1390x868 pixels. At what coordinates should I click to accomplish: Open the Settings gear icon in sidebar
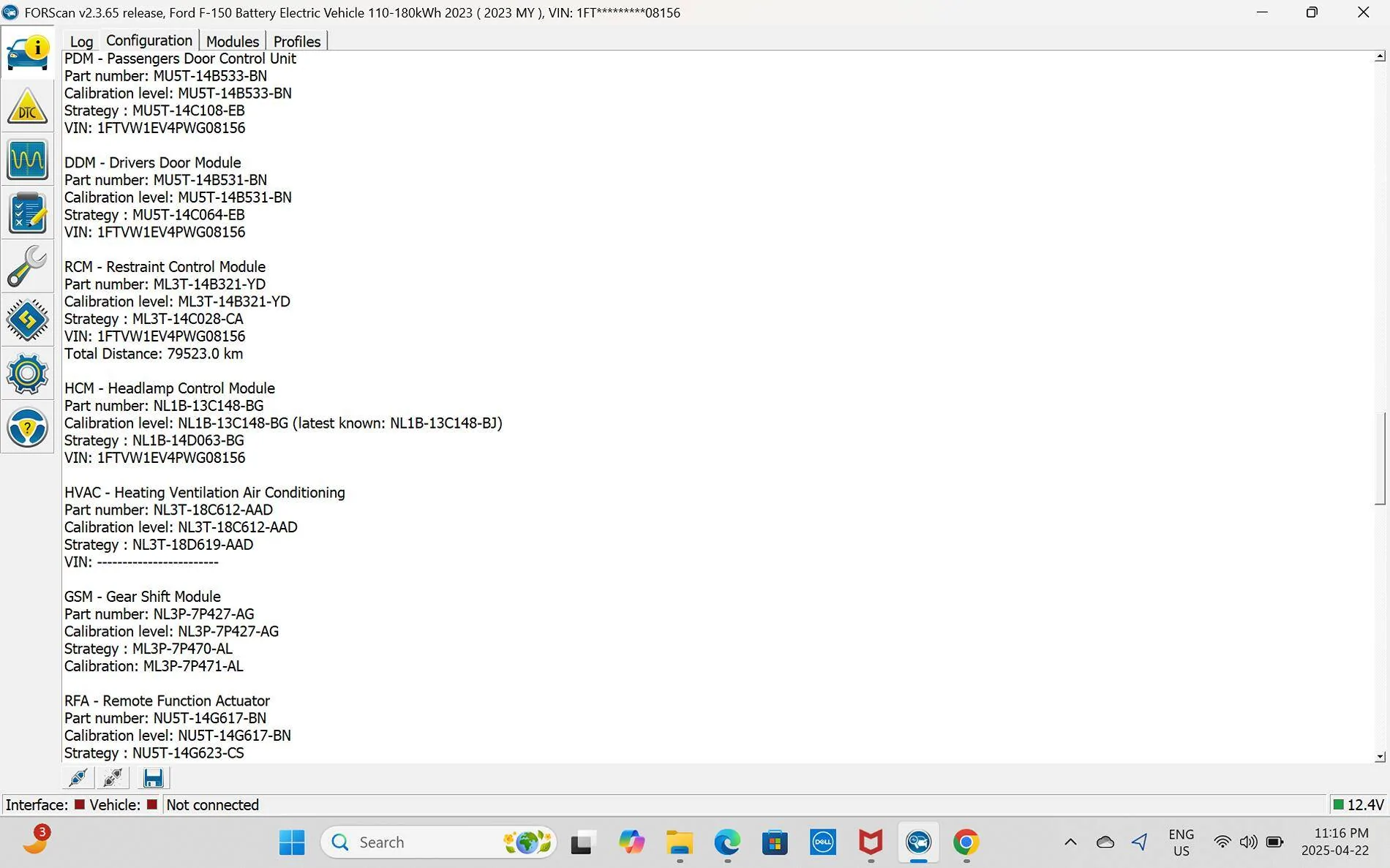tap(28, 374)
